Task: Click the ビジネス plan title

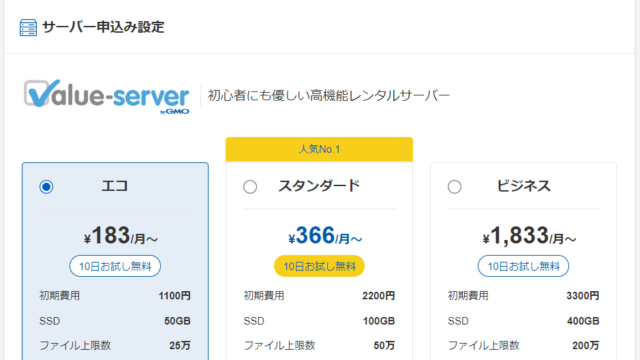Action: point(523,186)
